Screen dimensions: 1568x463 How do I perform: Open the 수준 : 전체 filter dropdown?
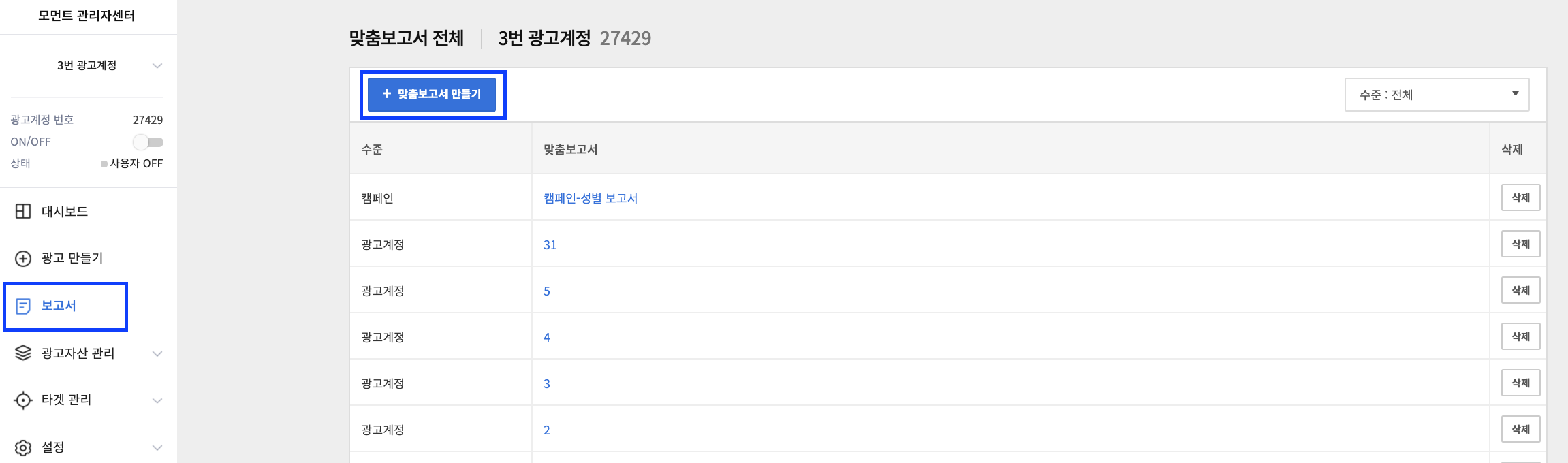pos(1437,95)
